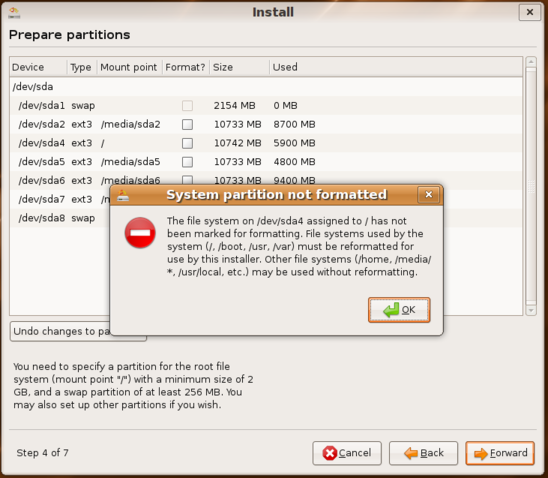This screenshot has height=478, width=548.
Task: Select the /dev/sda8 swap partition row
Action: point(60,218)
